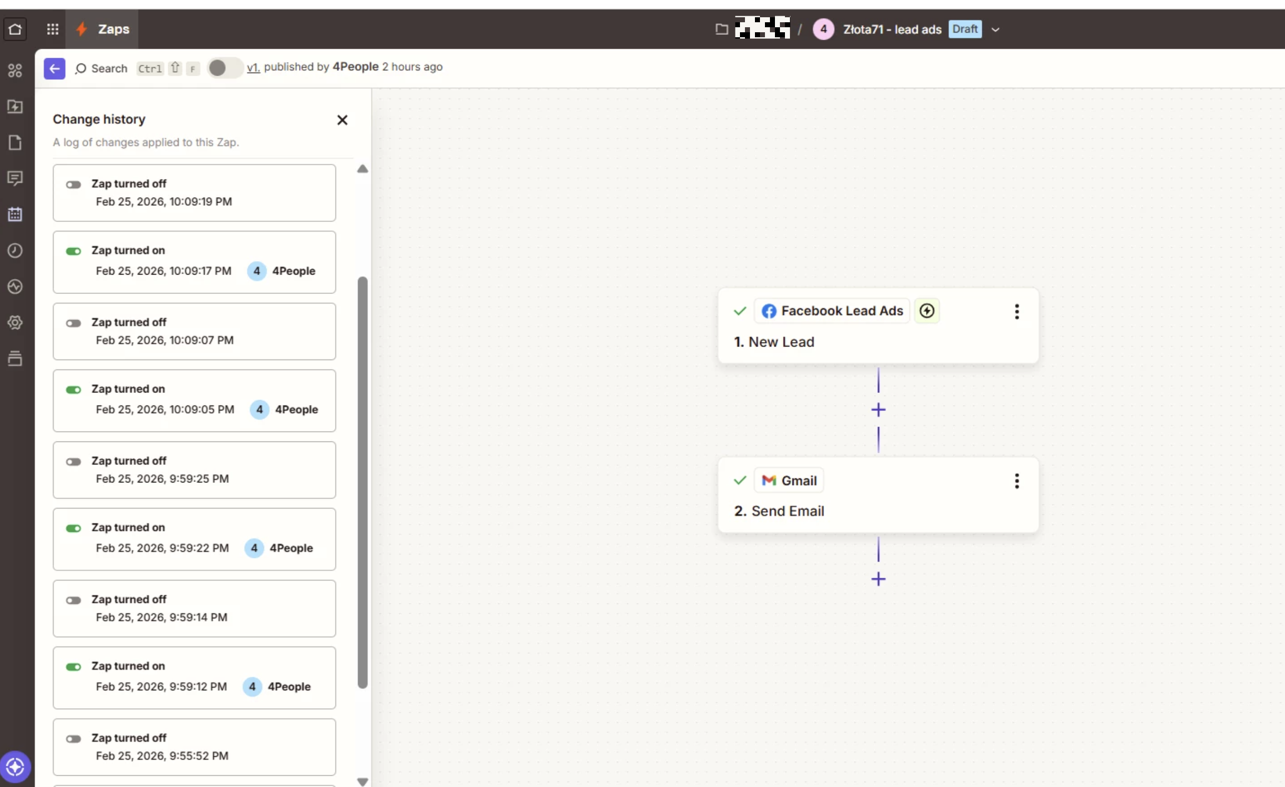
Task: Open the comments icon in sidebar
Action: 15,178
